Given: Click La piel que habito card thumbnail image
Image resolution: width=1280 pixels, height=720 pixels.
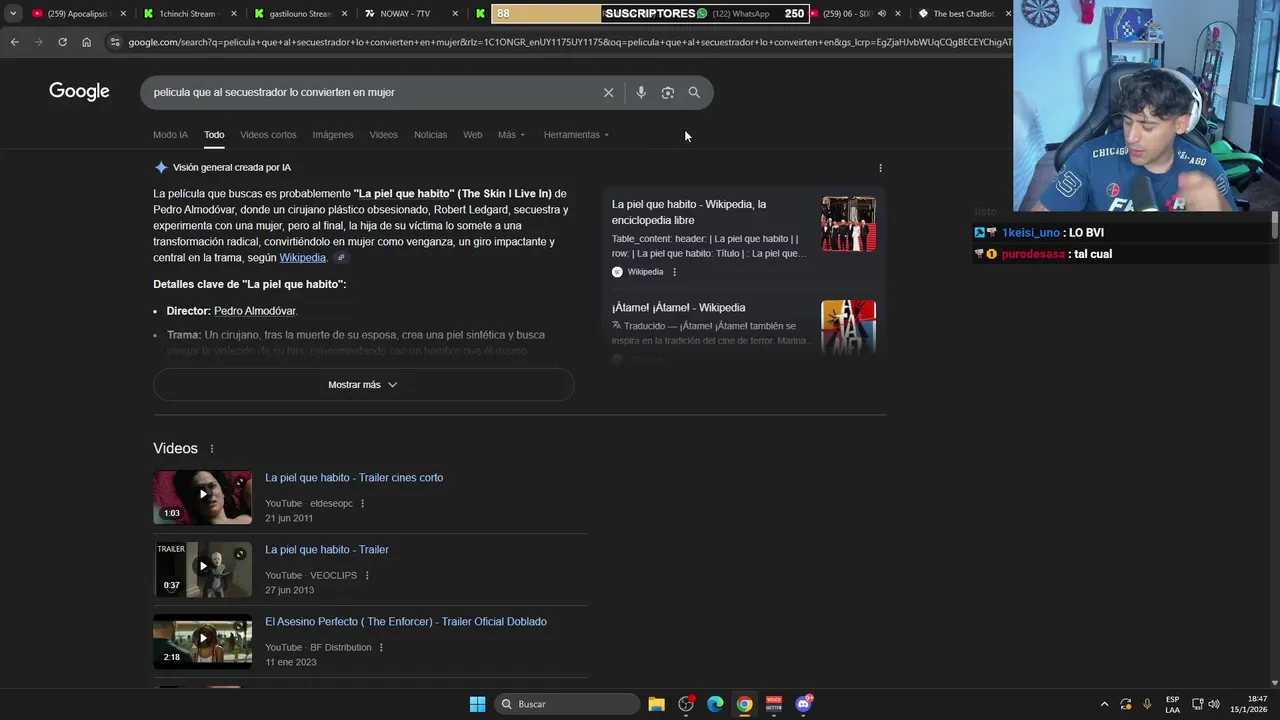Looking at the screenshot, I should pos(848,224).
